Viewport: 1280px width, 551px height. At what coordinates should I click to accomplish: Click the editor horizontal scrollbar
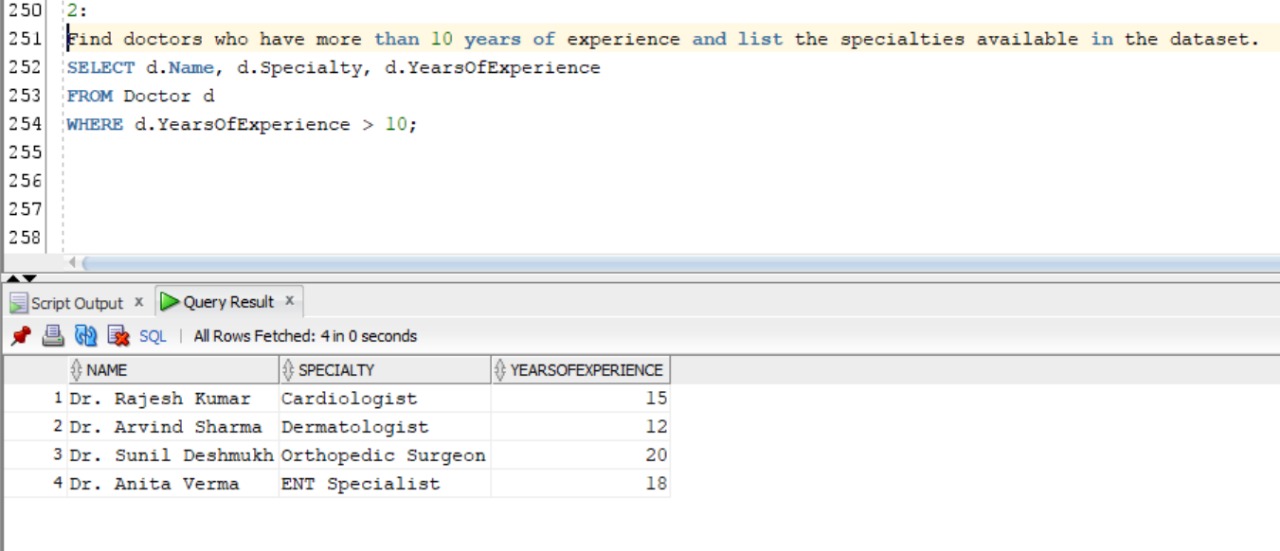680,263
